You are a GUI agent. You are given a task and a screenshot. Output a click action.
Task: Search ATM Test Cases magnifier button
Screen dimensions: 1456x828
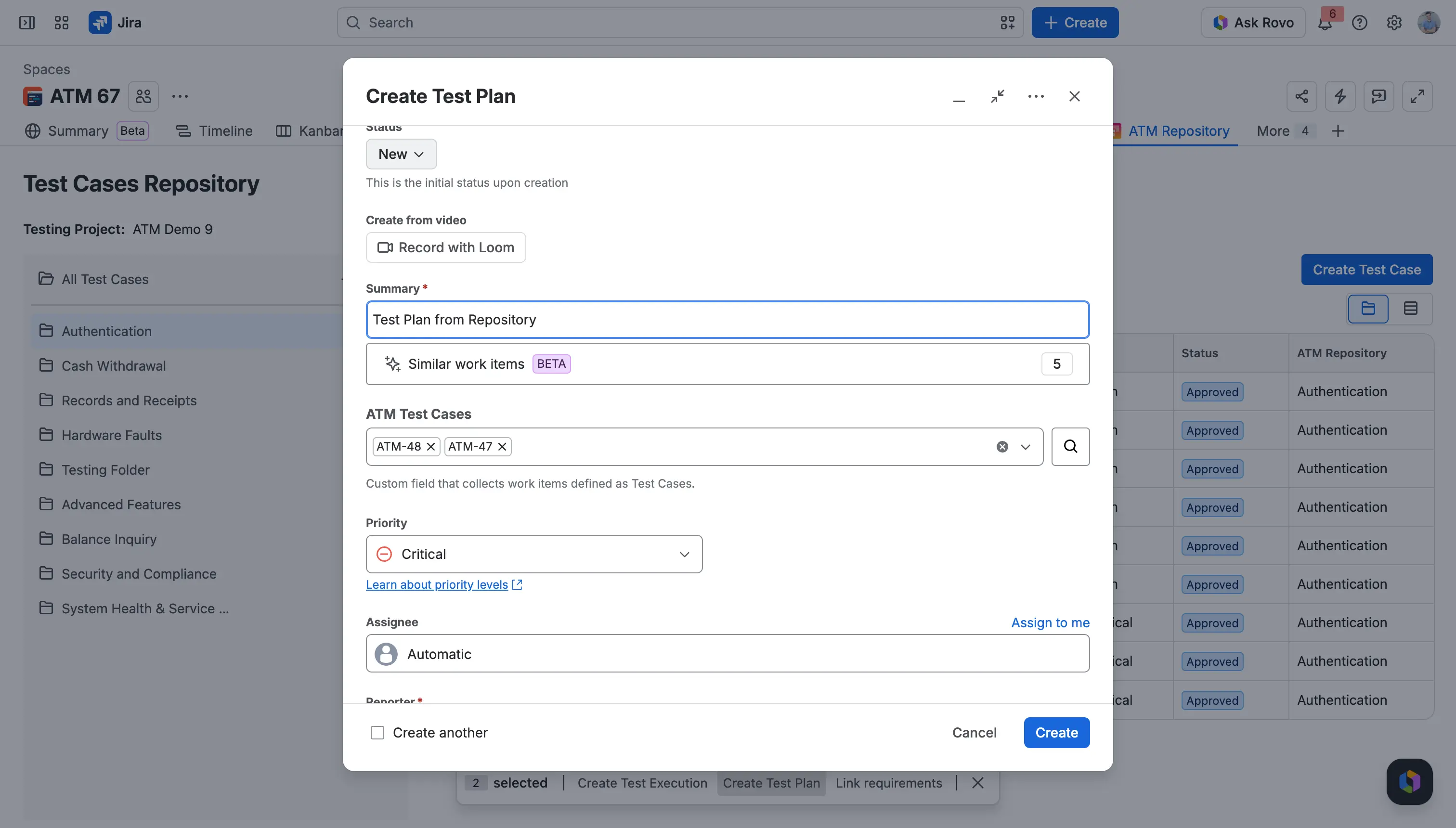1070,446
